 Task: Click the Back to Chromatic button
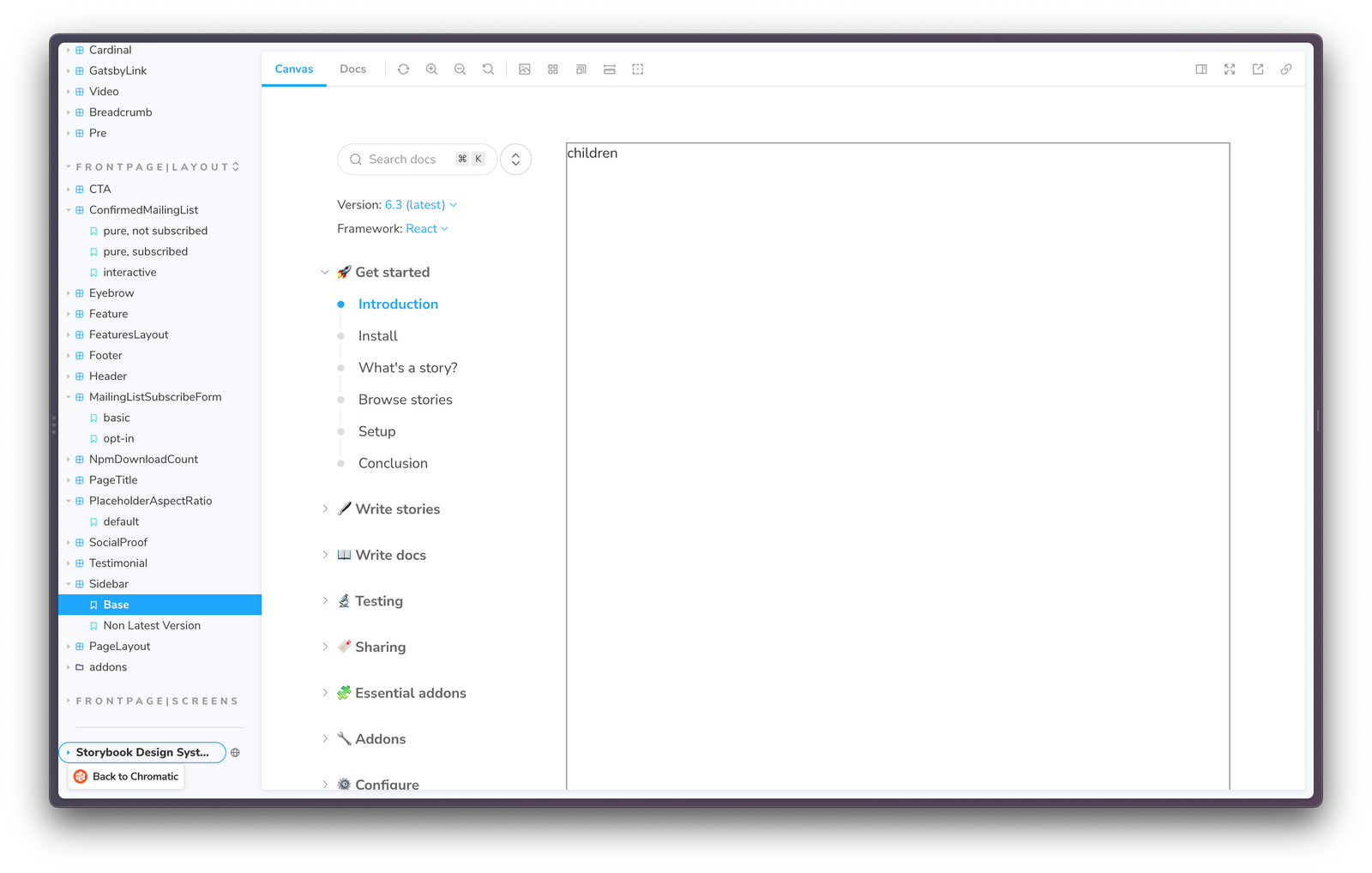click(125, 776)
